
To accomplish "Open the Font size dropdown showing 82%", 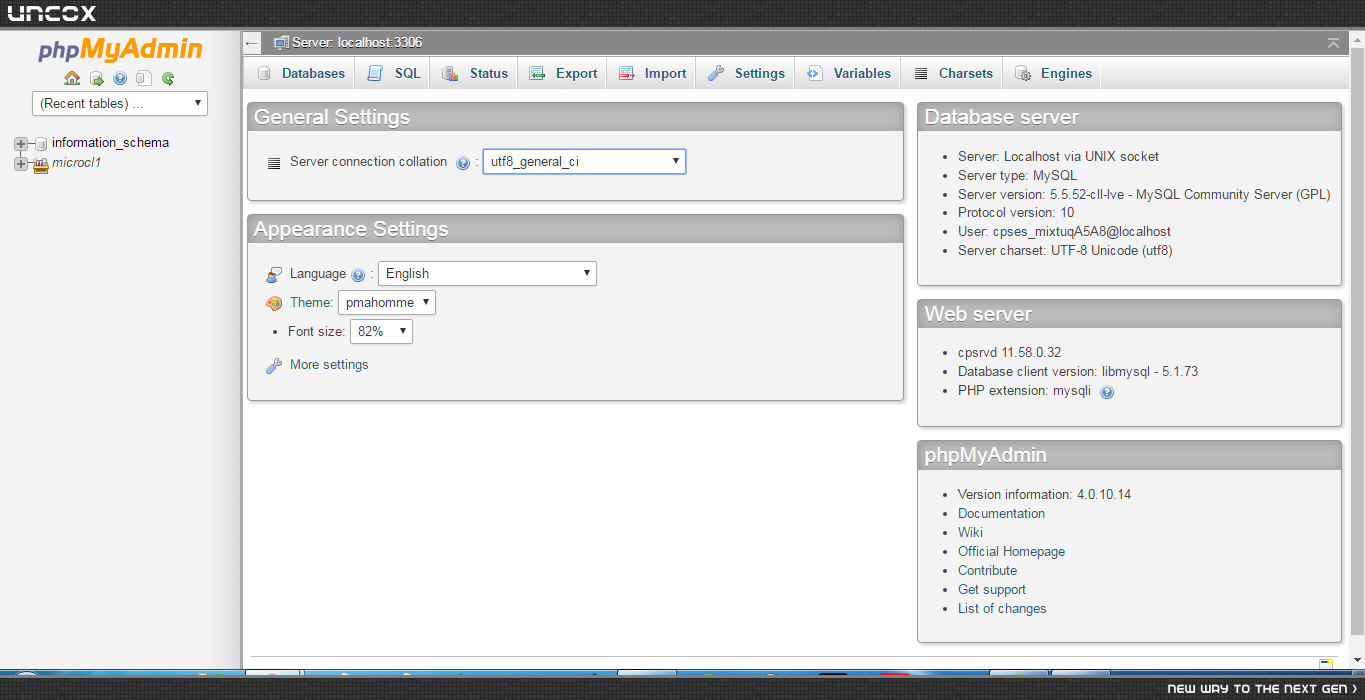I will pyautogui.click(x=381, y=331).
